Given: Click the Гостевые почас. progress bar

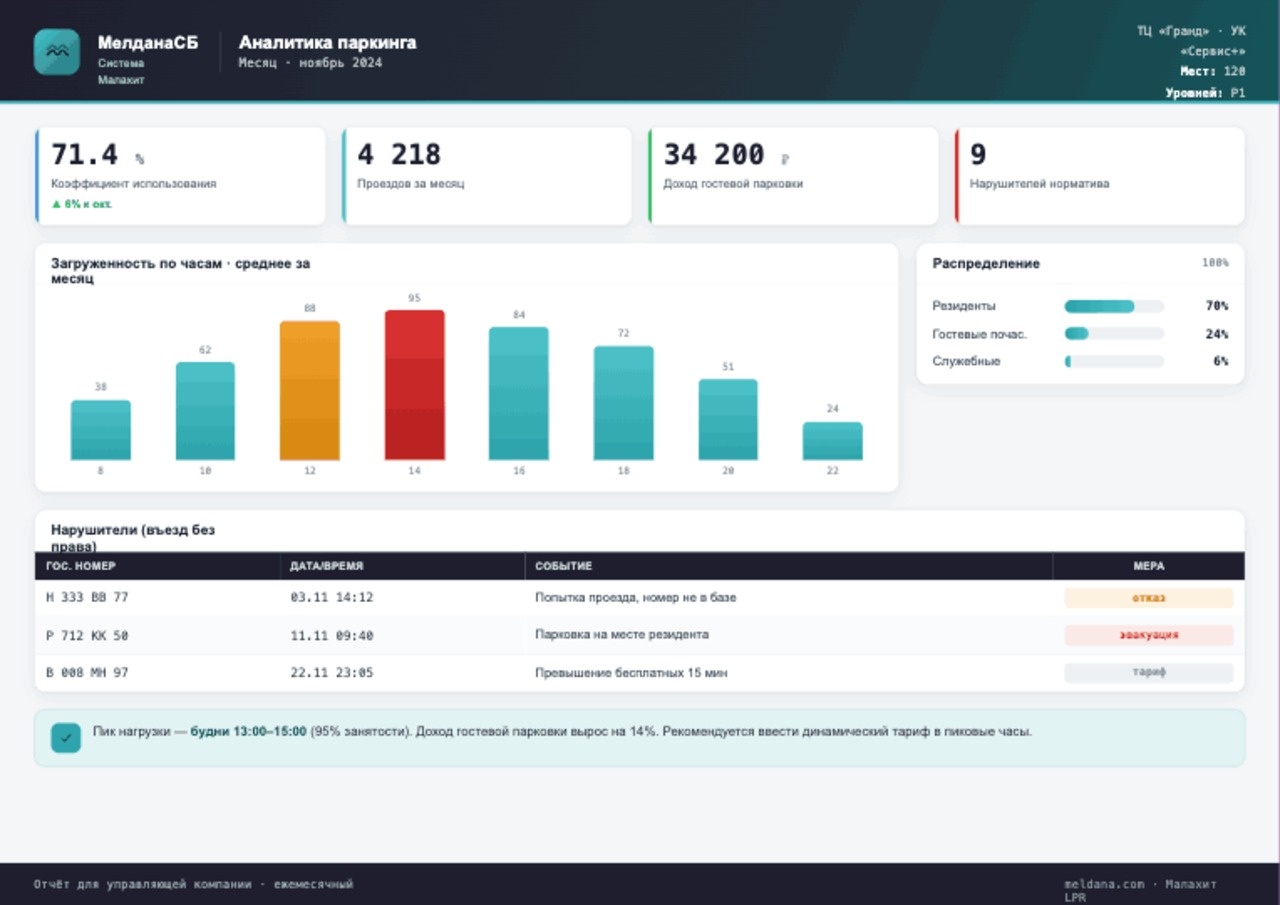Looking at the screenshot, I should (x=1114, y=334).
